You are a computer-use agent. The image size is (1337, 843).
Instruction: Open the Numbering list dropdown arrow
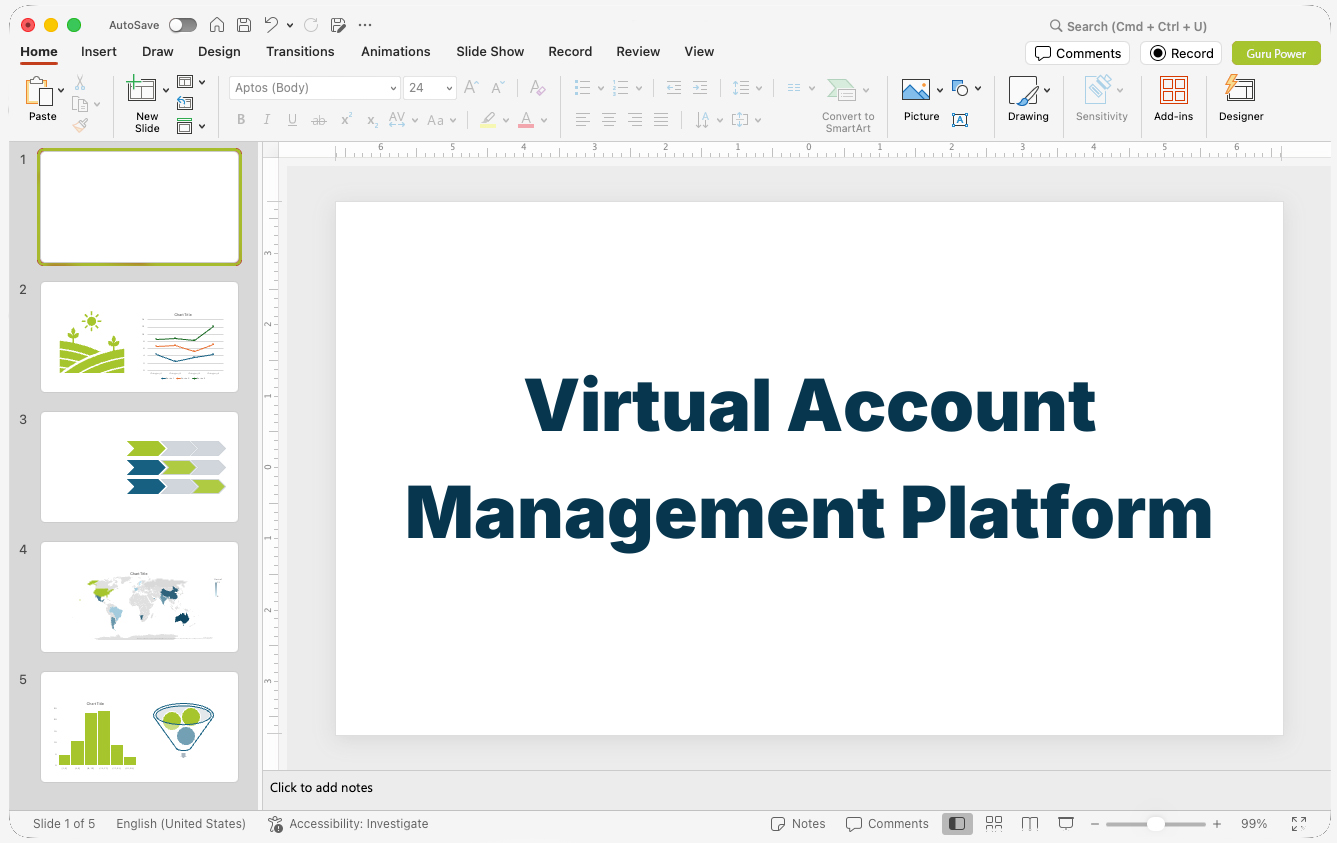tap(639, 88)
